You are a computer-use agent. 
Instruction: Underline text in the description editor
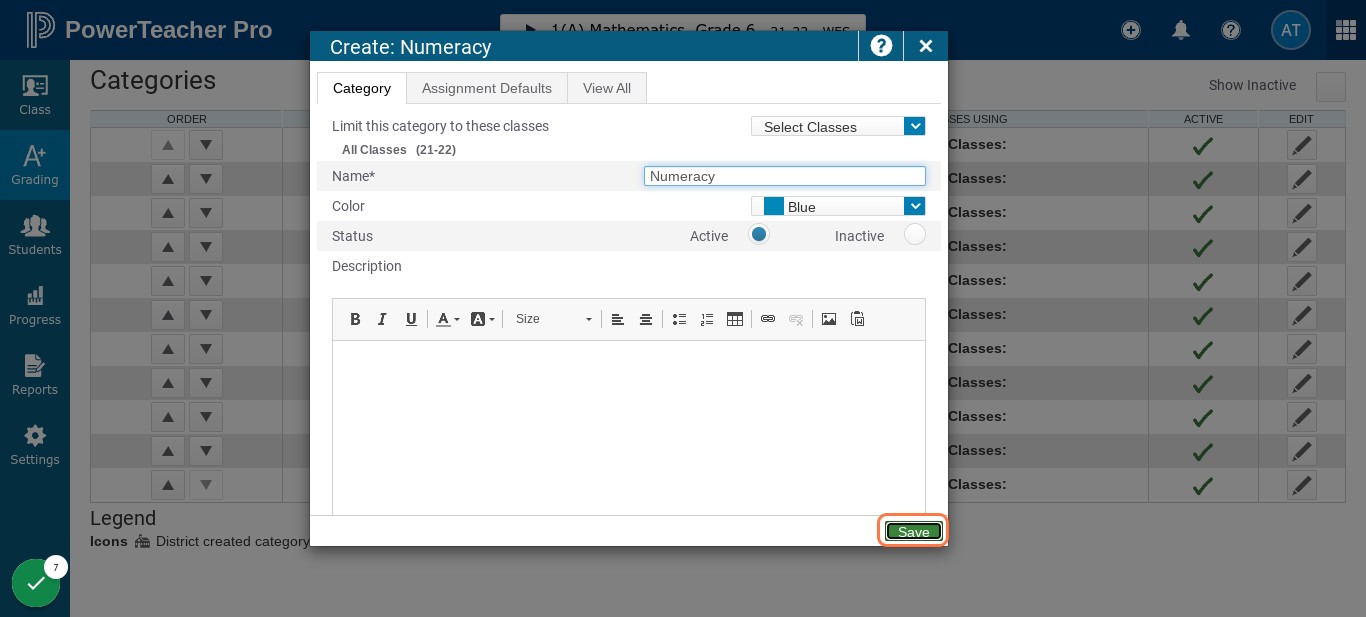(411, 319)
